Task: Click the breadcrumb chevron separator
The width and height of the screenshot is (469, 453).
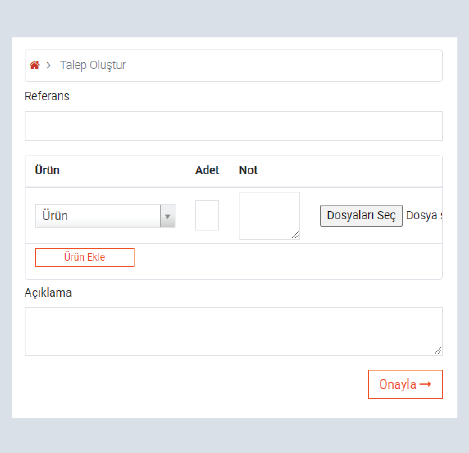Action: coord(49,65)
